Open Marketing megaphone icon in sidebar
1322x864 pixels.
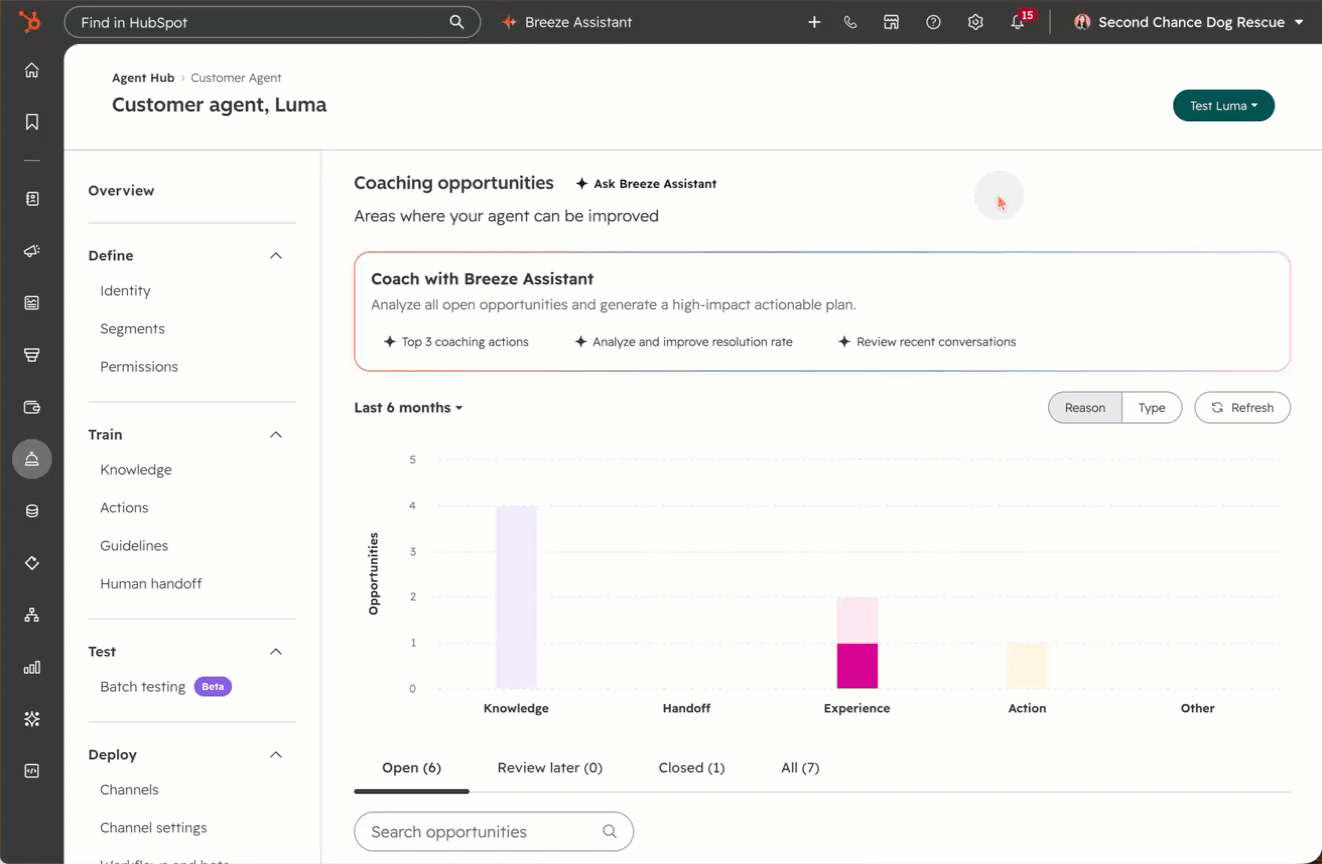(32, 251)
